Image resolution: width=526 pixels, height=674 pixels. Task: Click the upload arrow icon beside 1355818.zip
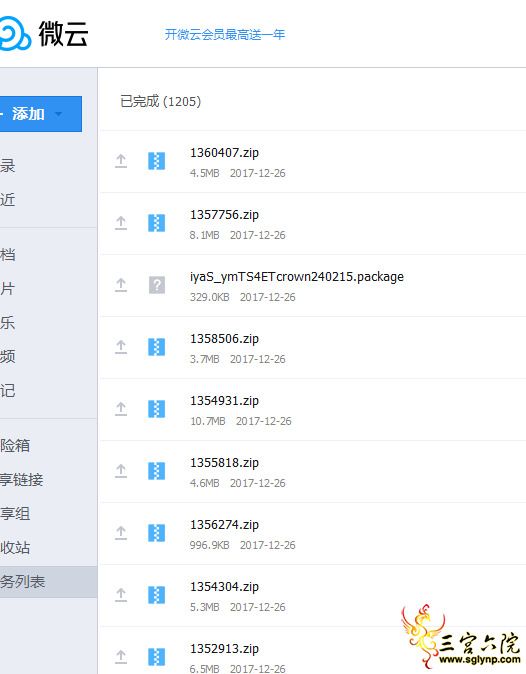pyautogui.click(x=121, y=471)
